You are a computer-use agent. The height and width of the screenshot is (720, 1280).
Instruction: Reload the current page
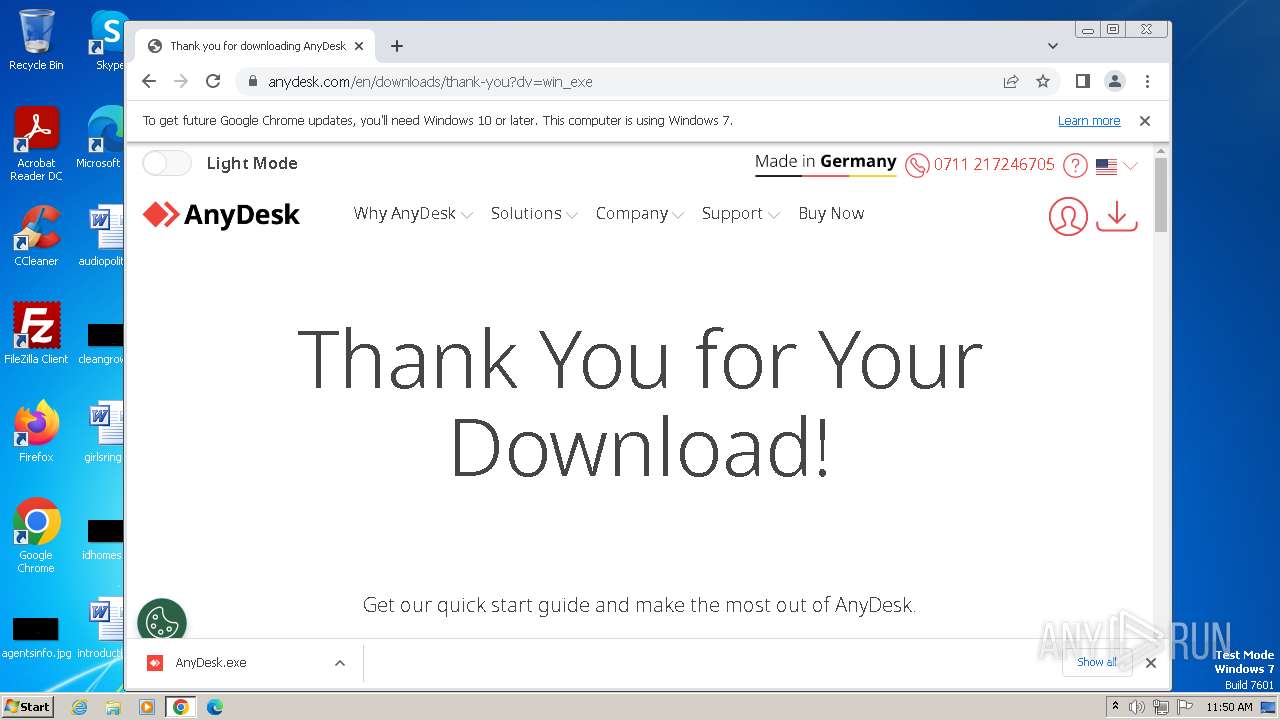point(213,82)
